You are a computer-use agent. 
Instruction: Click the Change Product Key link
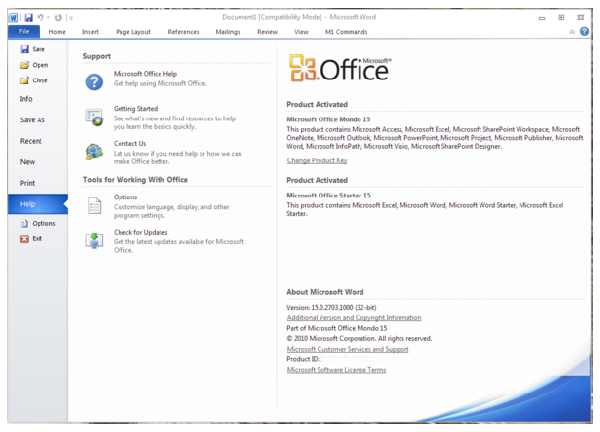coord(317,160)
